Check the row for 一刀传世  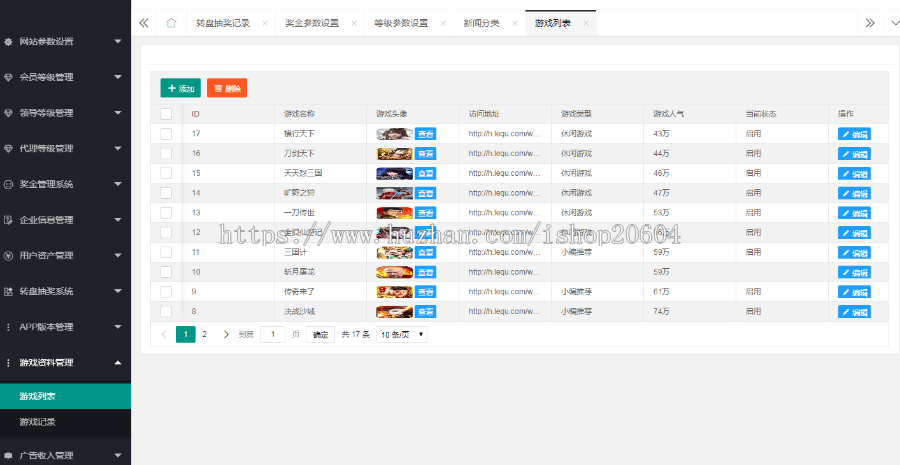166,212
